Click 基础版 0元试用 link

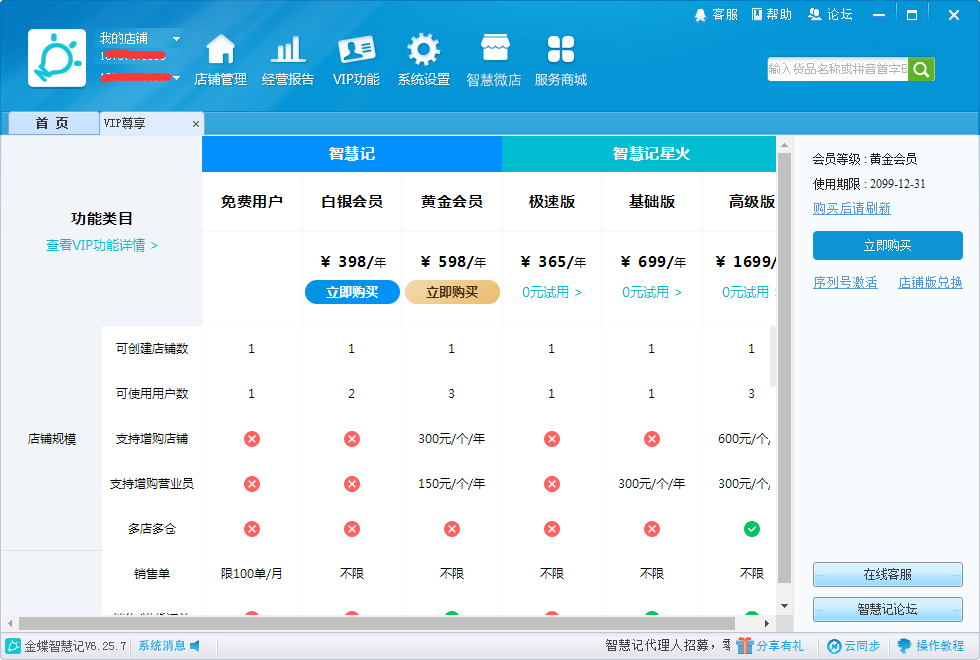(652, 292)
